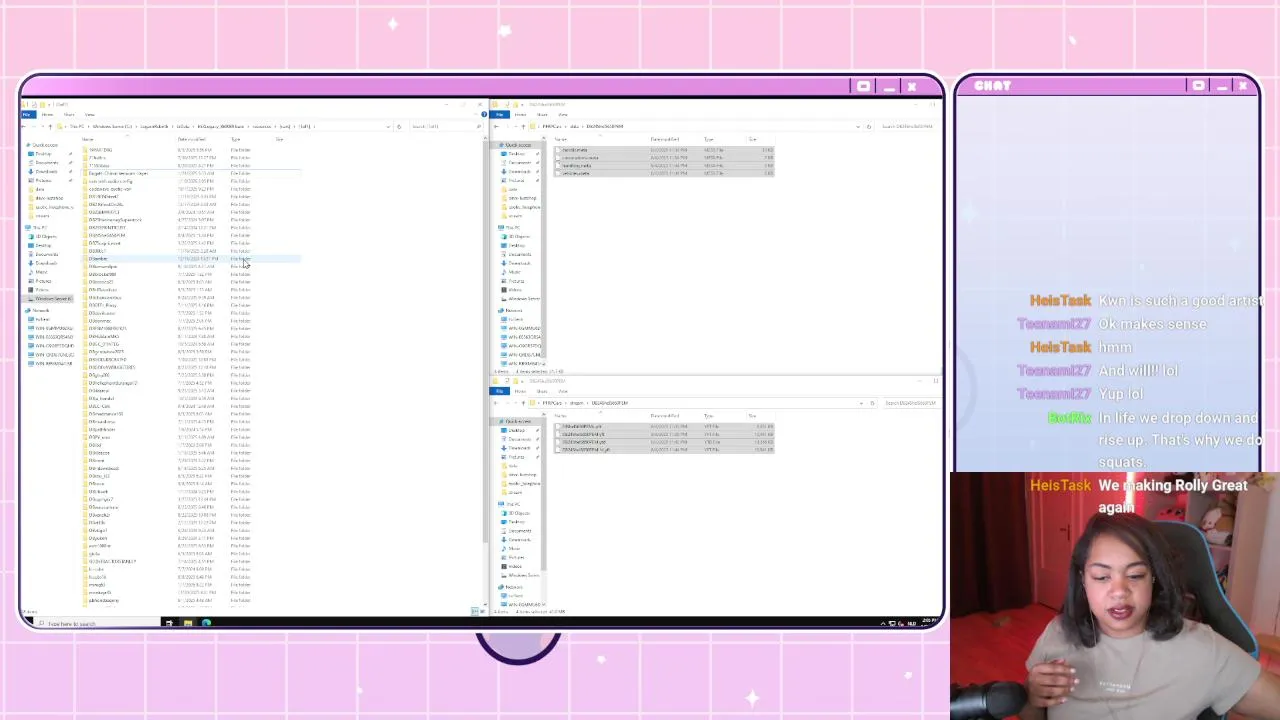This screenshot has height=720, width=1280.
Task: Click top-right window navigation pane scrollbar
Action: (544, 248)
